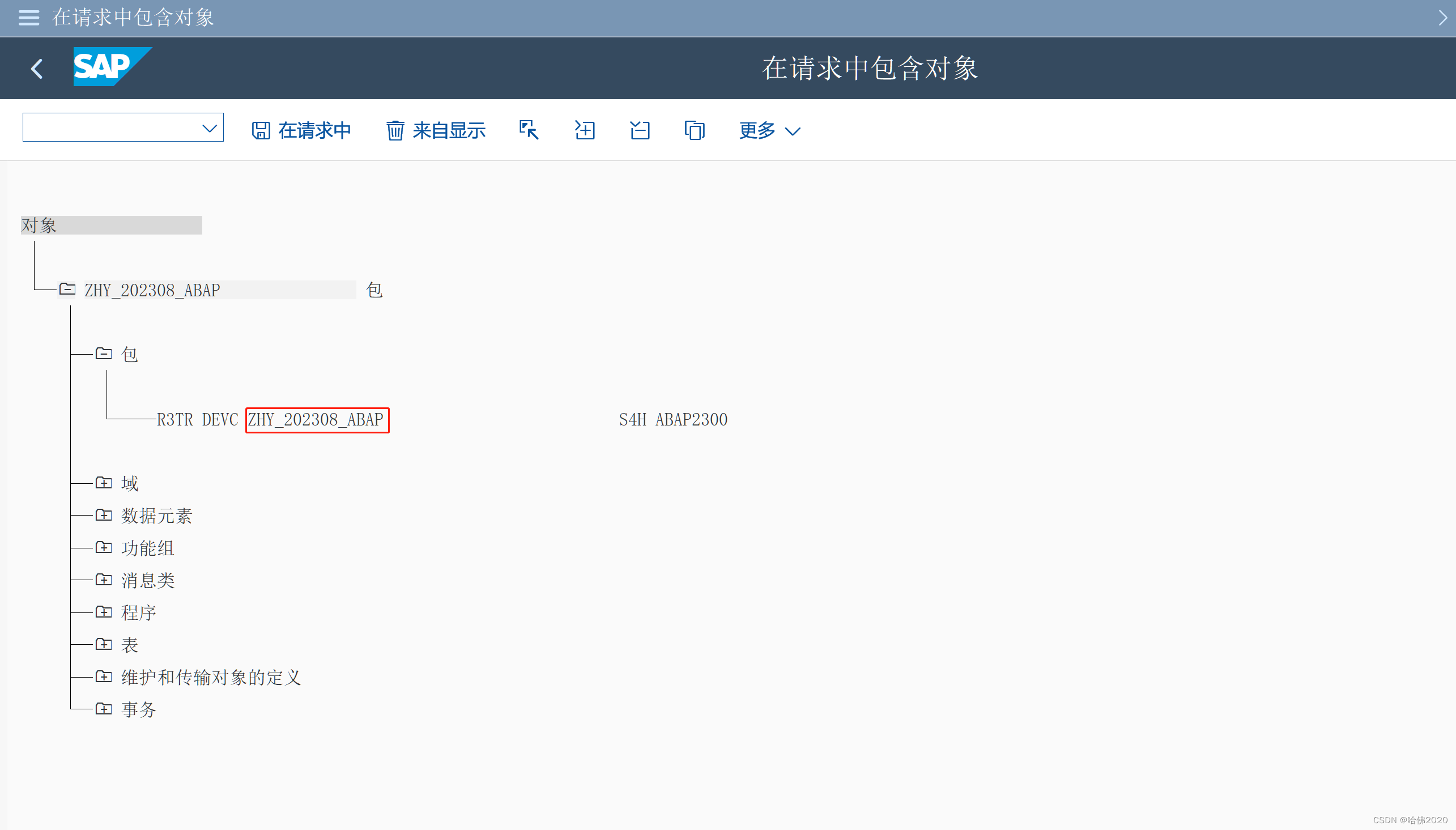1456x830 pixels.
Task: Click the right chevron in title bar
Action: [x=1442, y=18]
